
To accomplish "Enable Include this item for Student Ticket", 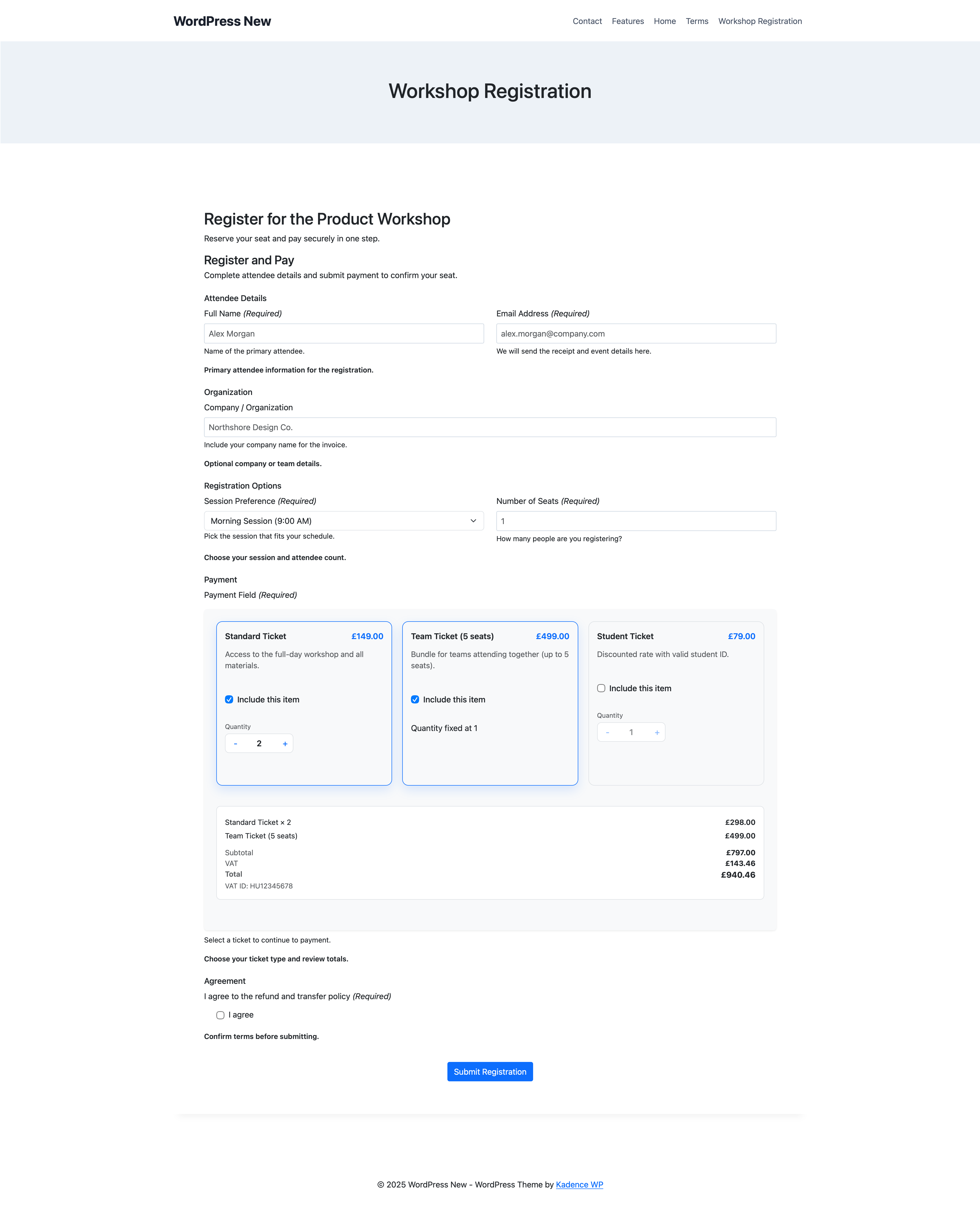I will click(x=601, y=688).
